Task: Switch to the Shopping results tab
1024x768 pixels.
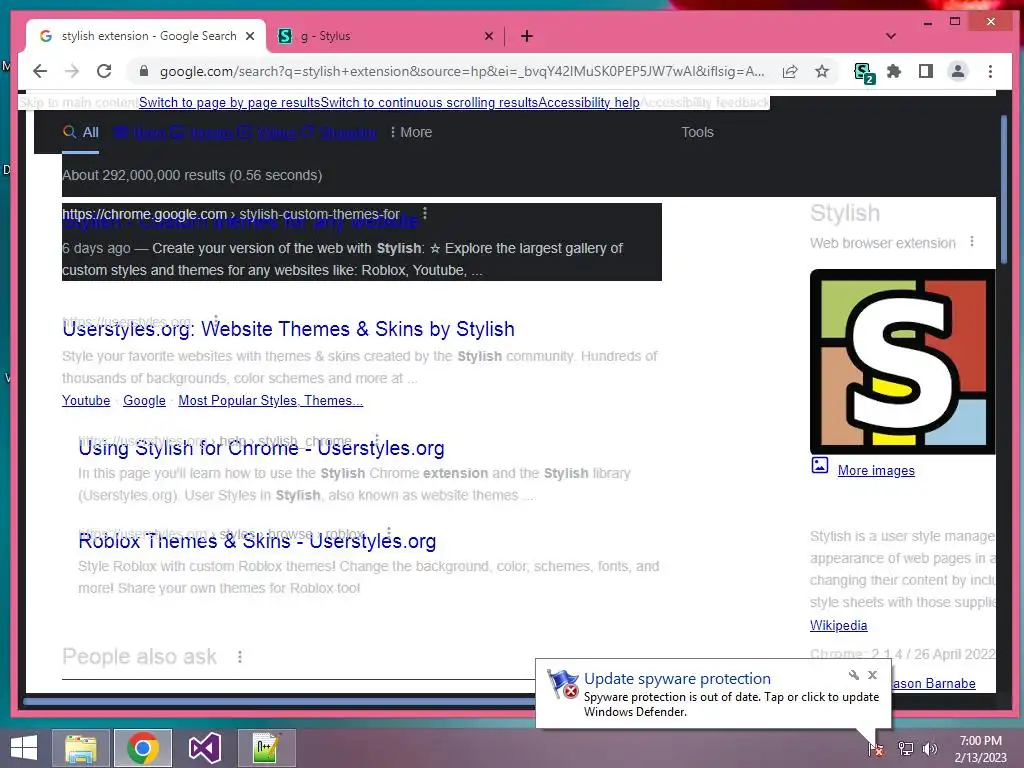Action: click(340, 133)
